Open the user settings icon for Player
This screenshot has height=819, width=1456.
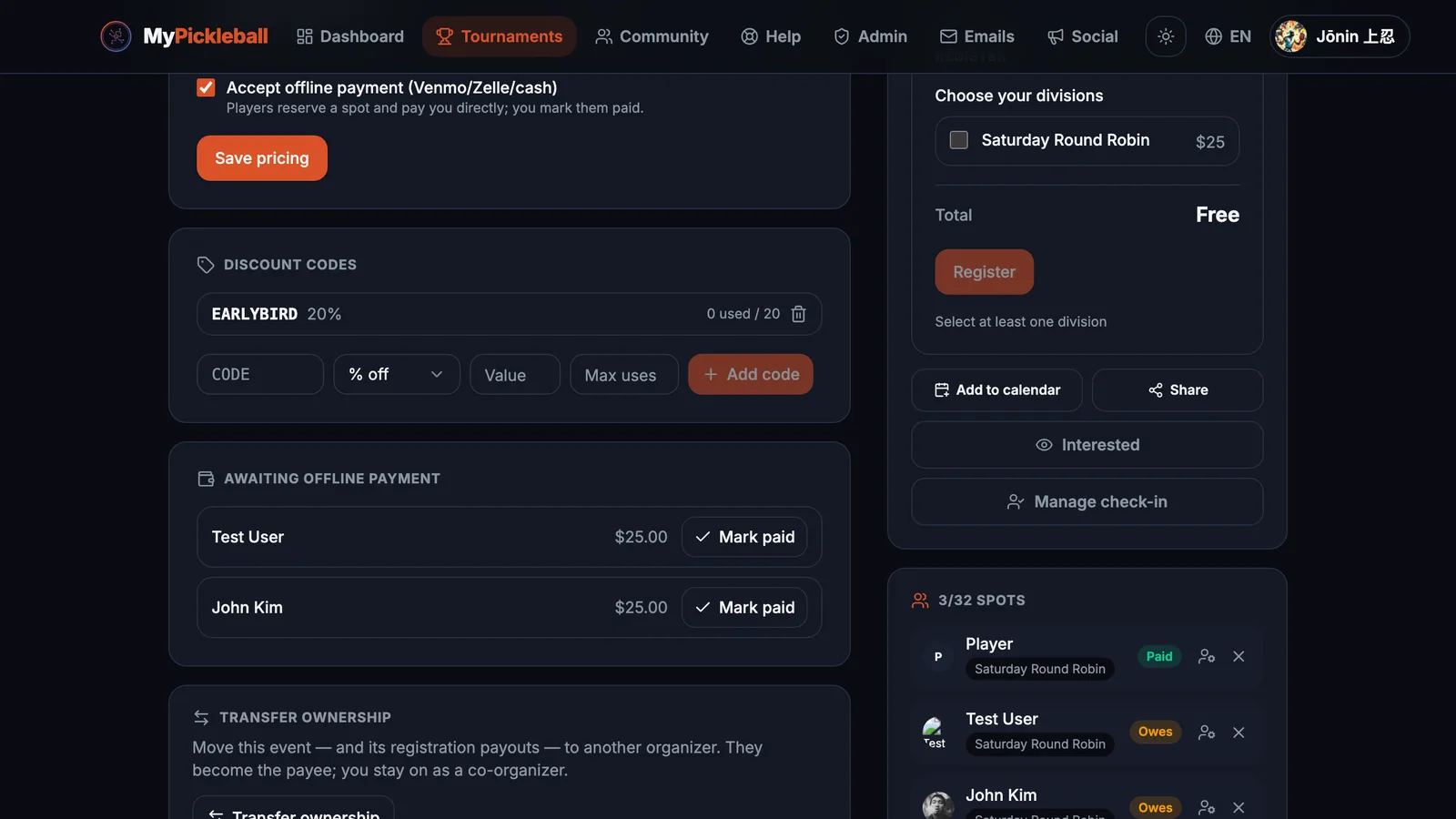(x=1207, y=656)
